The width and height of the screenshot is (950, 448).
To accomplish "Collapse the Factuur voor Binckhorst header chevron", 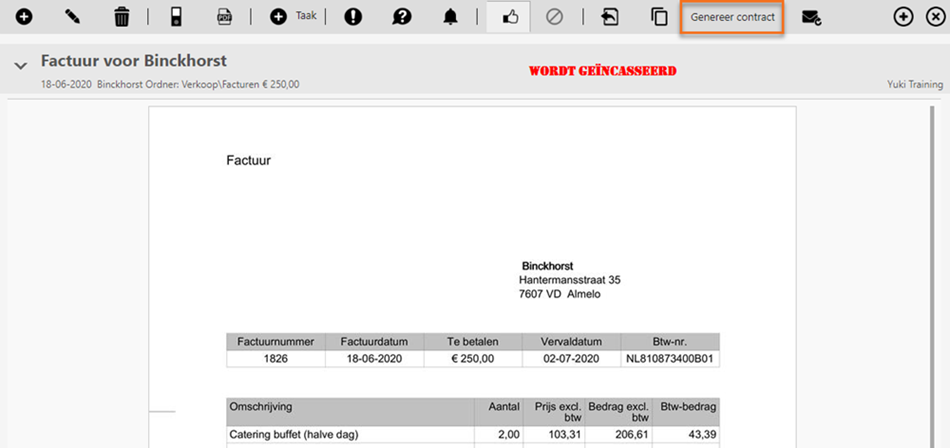I will 21,65.
